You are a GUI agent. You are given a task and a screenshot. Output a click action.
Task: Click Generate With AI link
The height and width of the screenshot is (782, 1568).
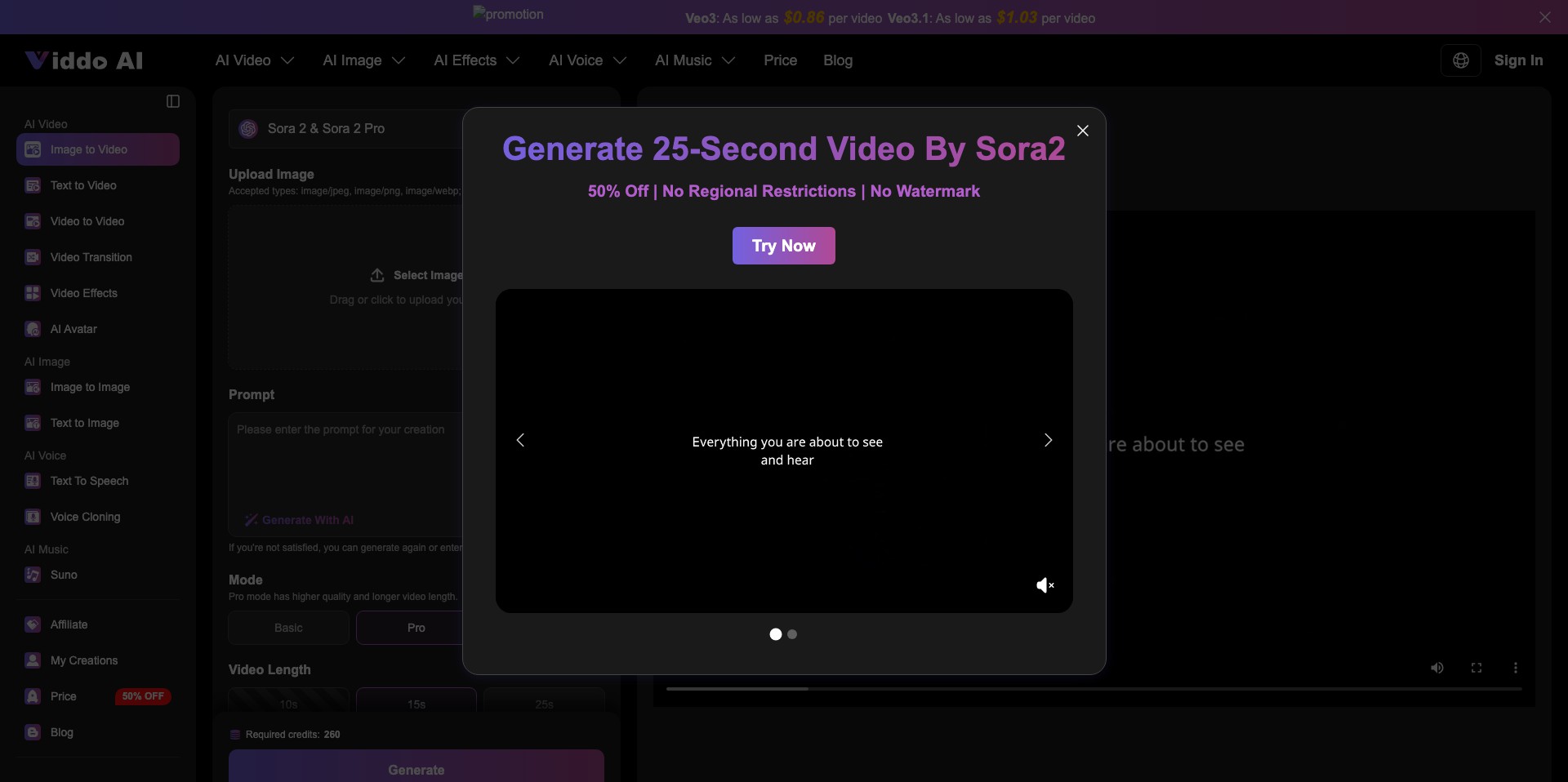point(299,520)
